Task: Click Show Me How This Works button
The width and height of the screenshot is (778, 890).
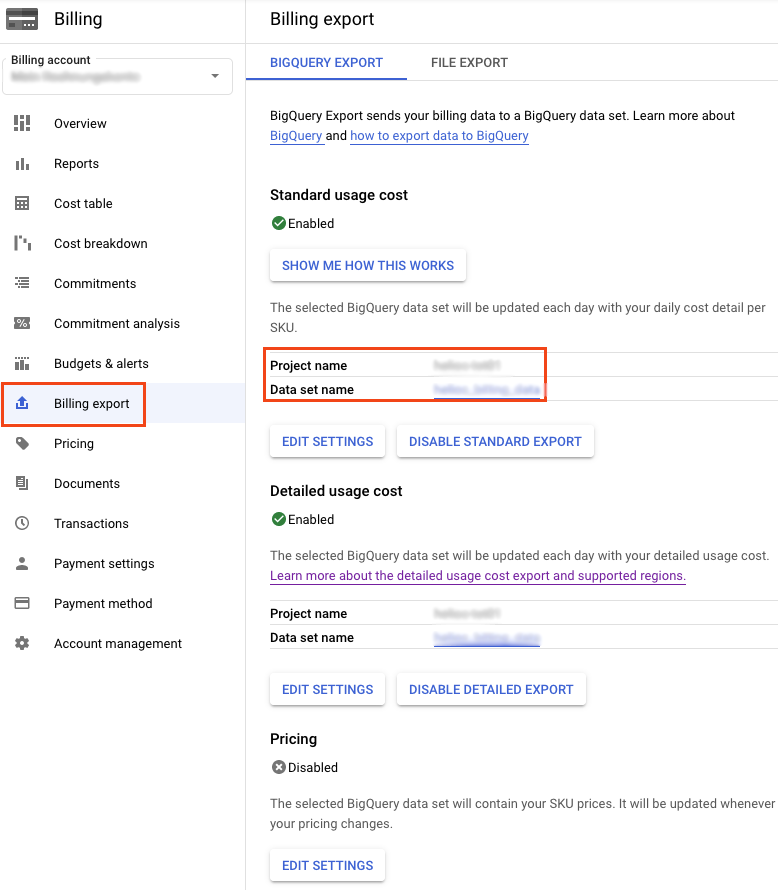Action: click(x=368, y=265)
